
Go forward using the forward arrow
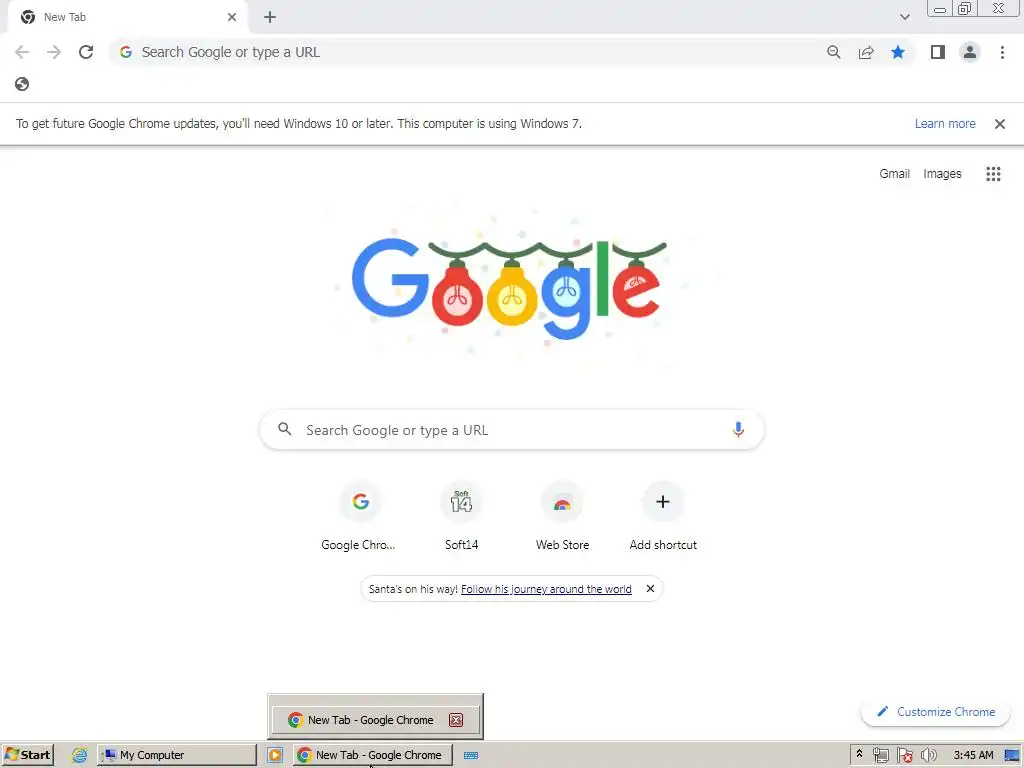click(x=54, y=52)
